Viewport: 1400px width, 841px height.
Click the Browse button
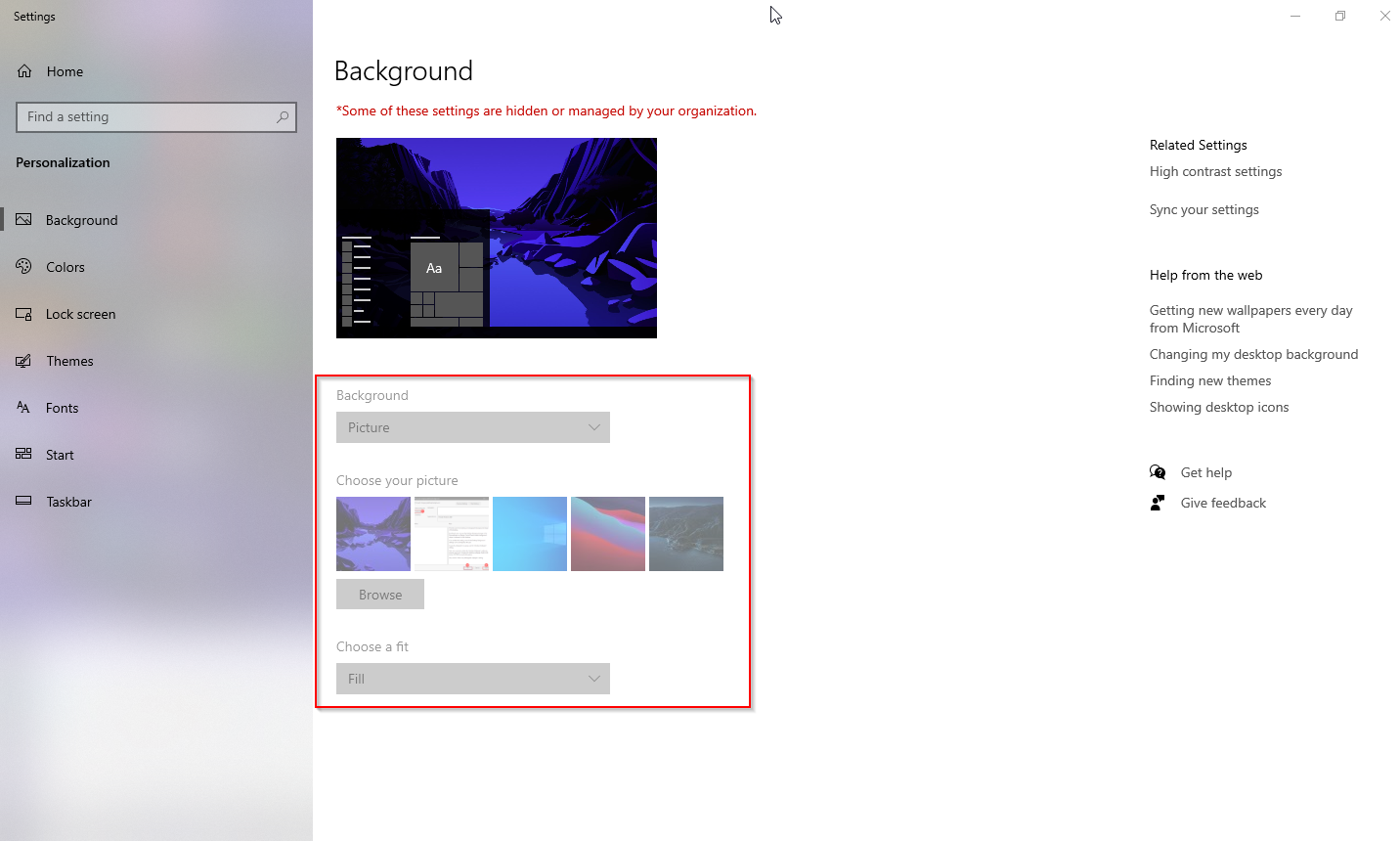379,594
